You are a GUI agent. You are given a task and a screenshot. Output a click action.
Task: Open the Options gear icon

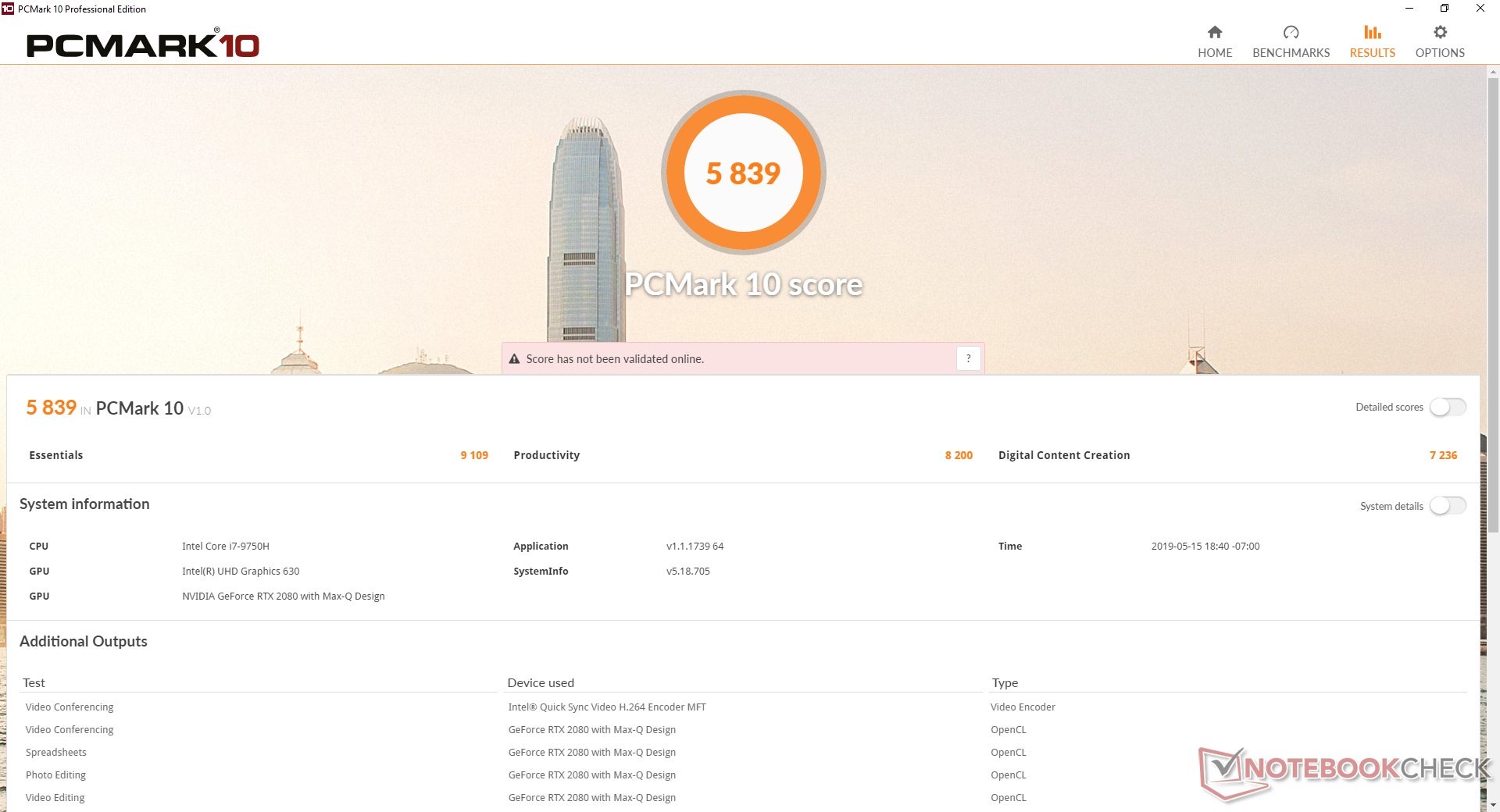point(1440,33)
